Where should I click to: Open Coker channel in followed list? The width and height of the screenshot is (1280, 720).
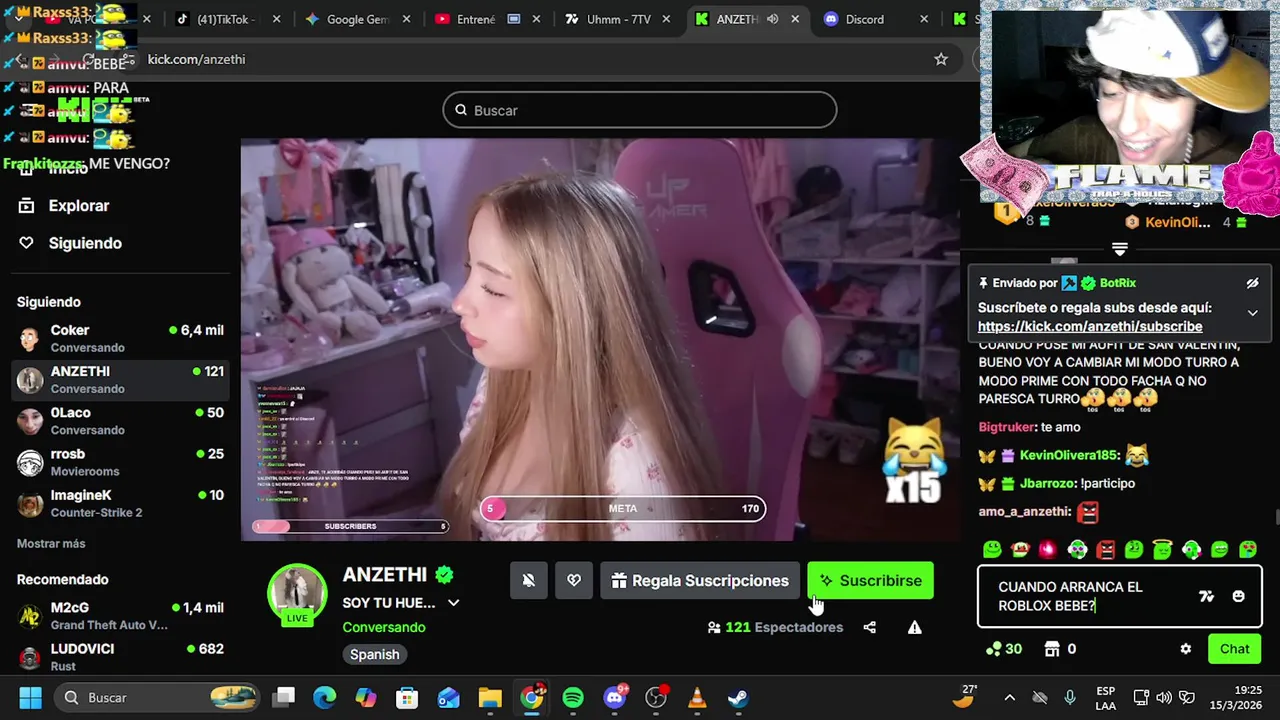point(120,338)
